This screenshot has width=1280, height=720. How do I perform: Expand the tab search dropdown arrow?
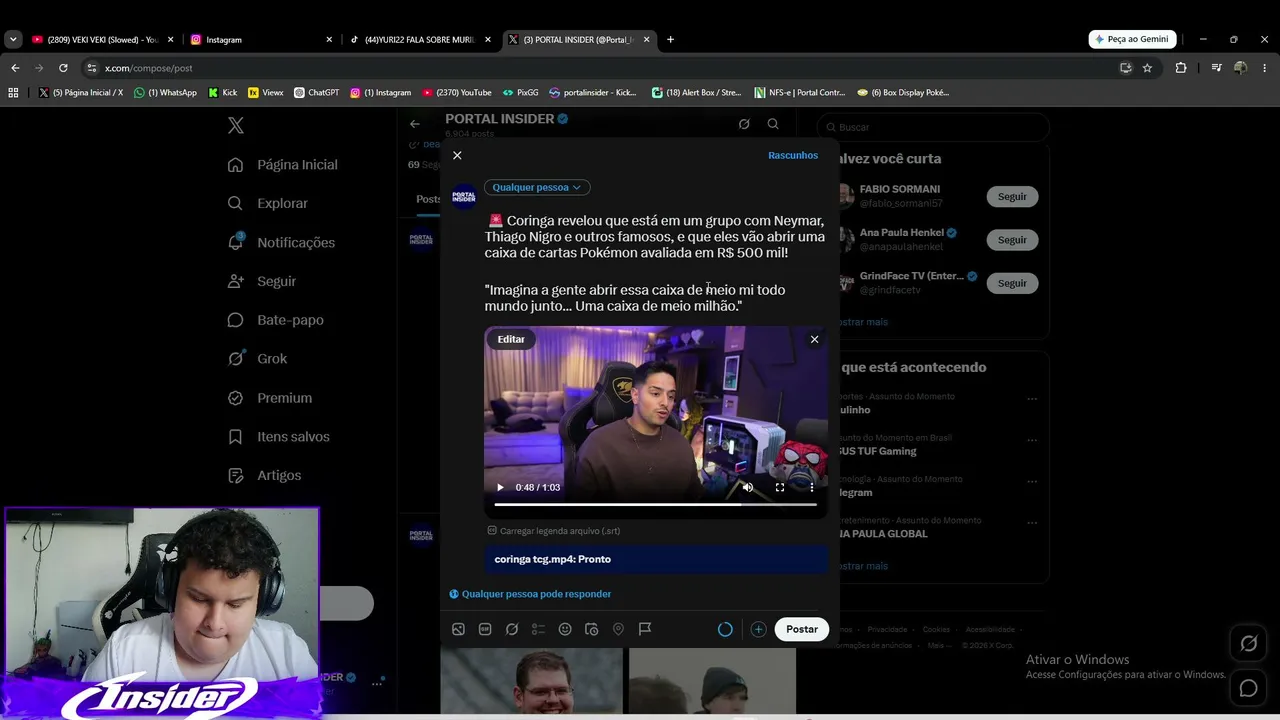pyautogui.click(x=13, y=40)
